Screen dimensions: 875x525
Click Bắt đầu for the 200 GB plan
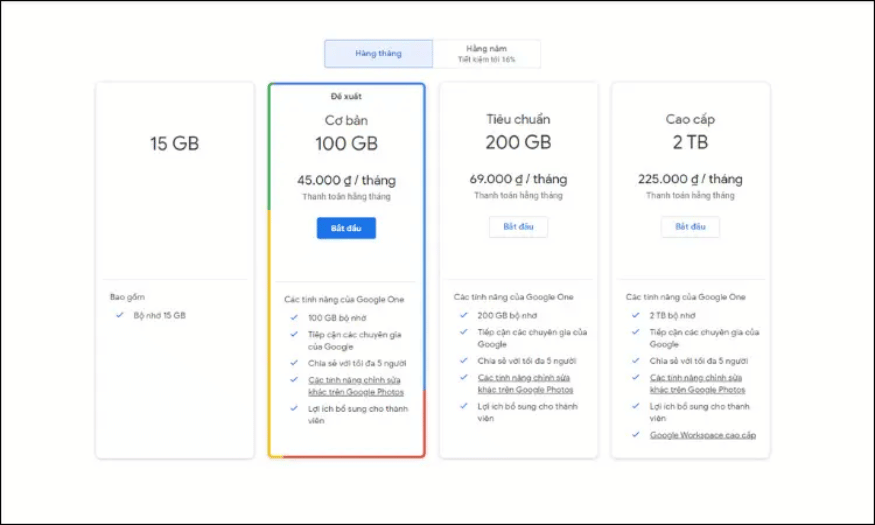click(518, 227)
